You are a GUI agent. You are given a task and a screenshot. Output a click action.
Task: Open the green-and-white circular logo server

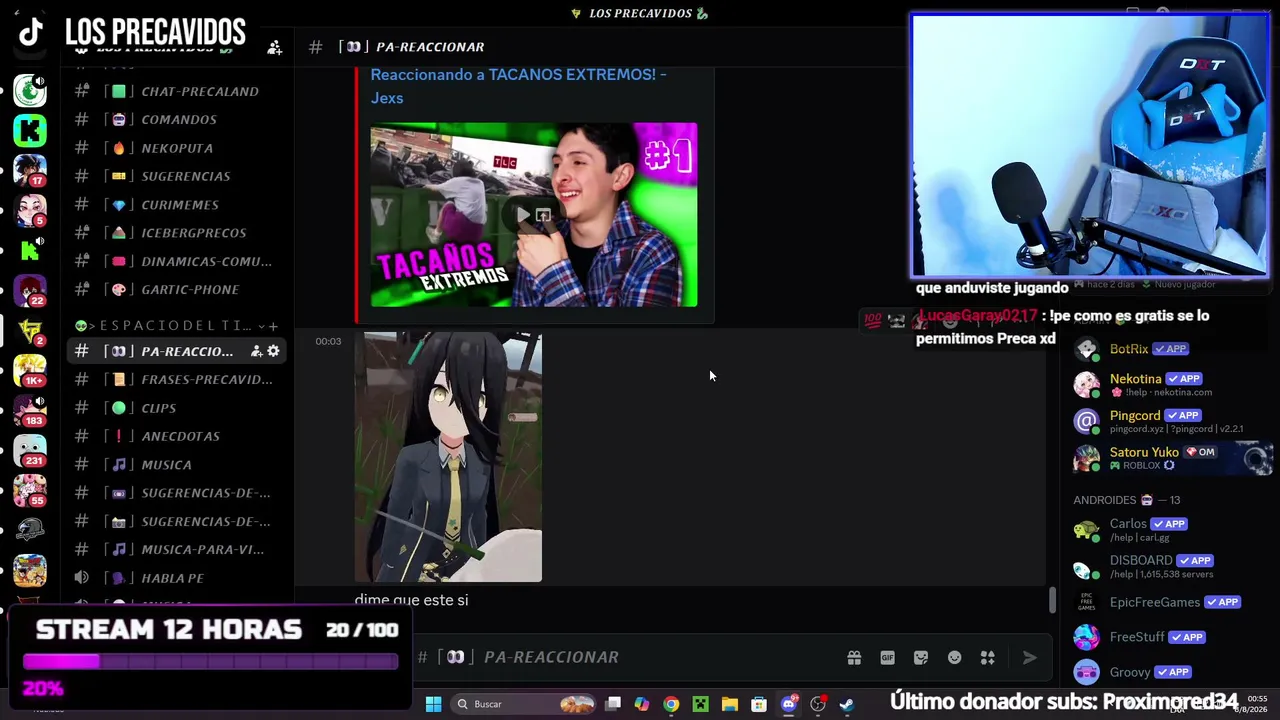pos(30,90)
